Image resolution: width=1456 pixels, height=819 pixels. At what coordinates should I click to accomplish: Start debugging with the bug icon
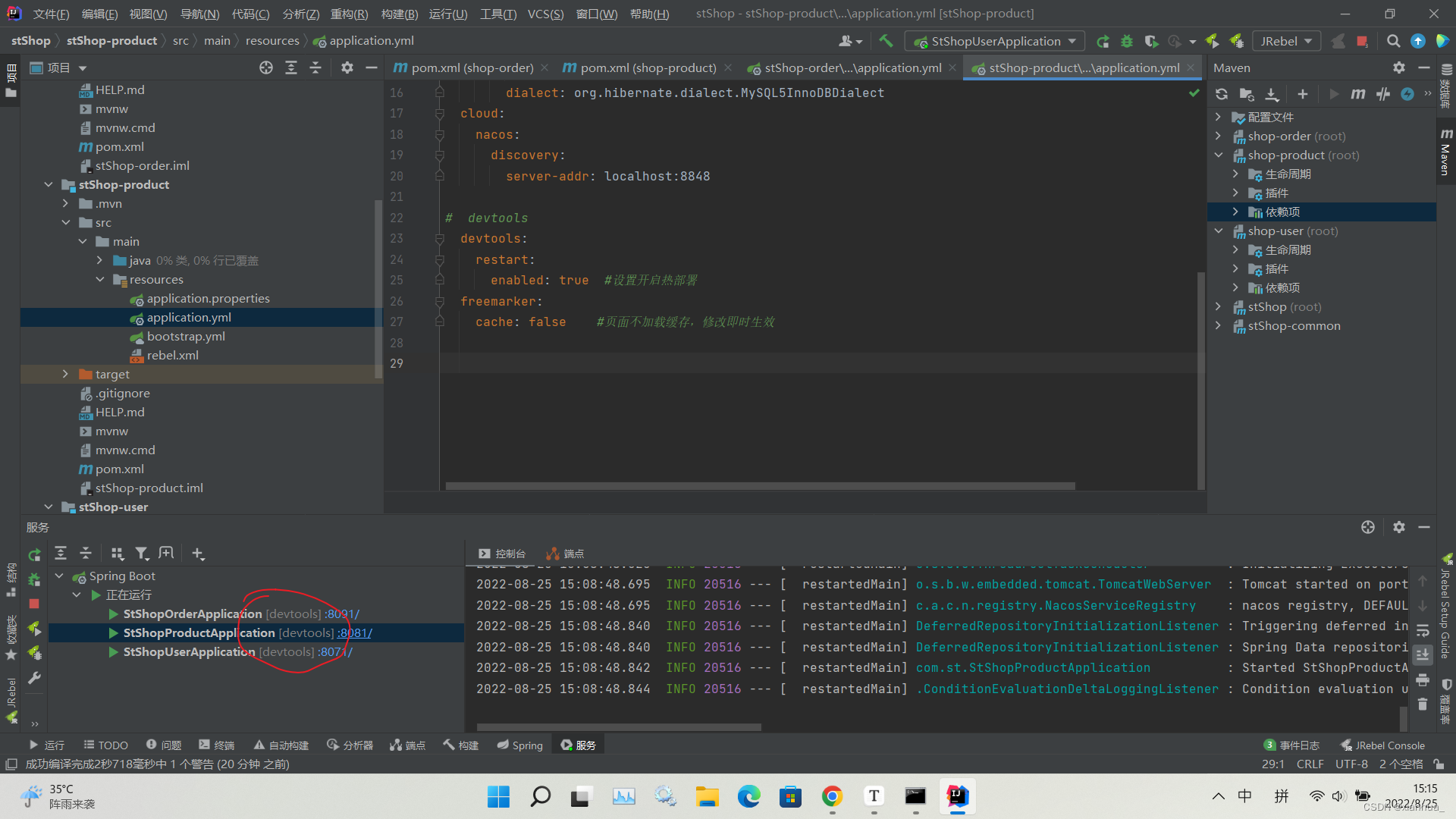tap(1127, 41)
